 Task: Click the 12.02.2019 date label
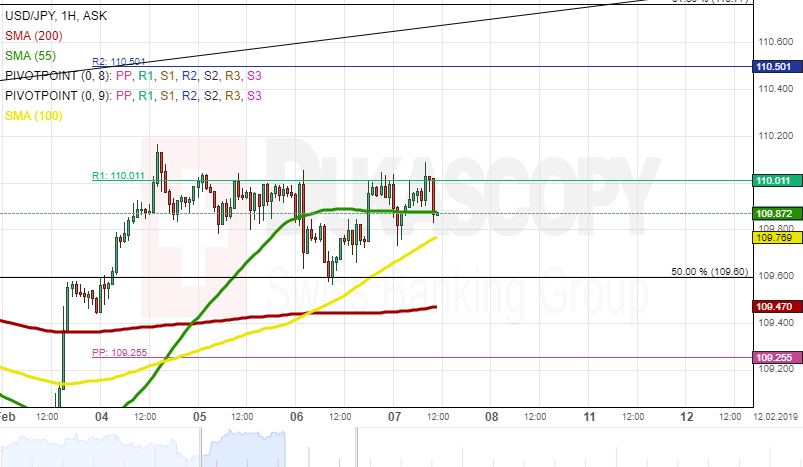pyautogui.click(x=775, y=416)
